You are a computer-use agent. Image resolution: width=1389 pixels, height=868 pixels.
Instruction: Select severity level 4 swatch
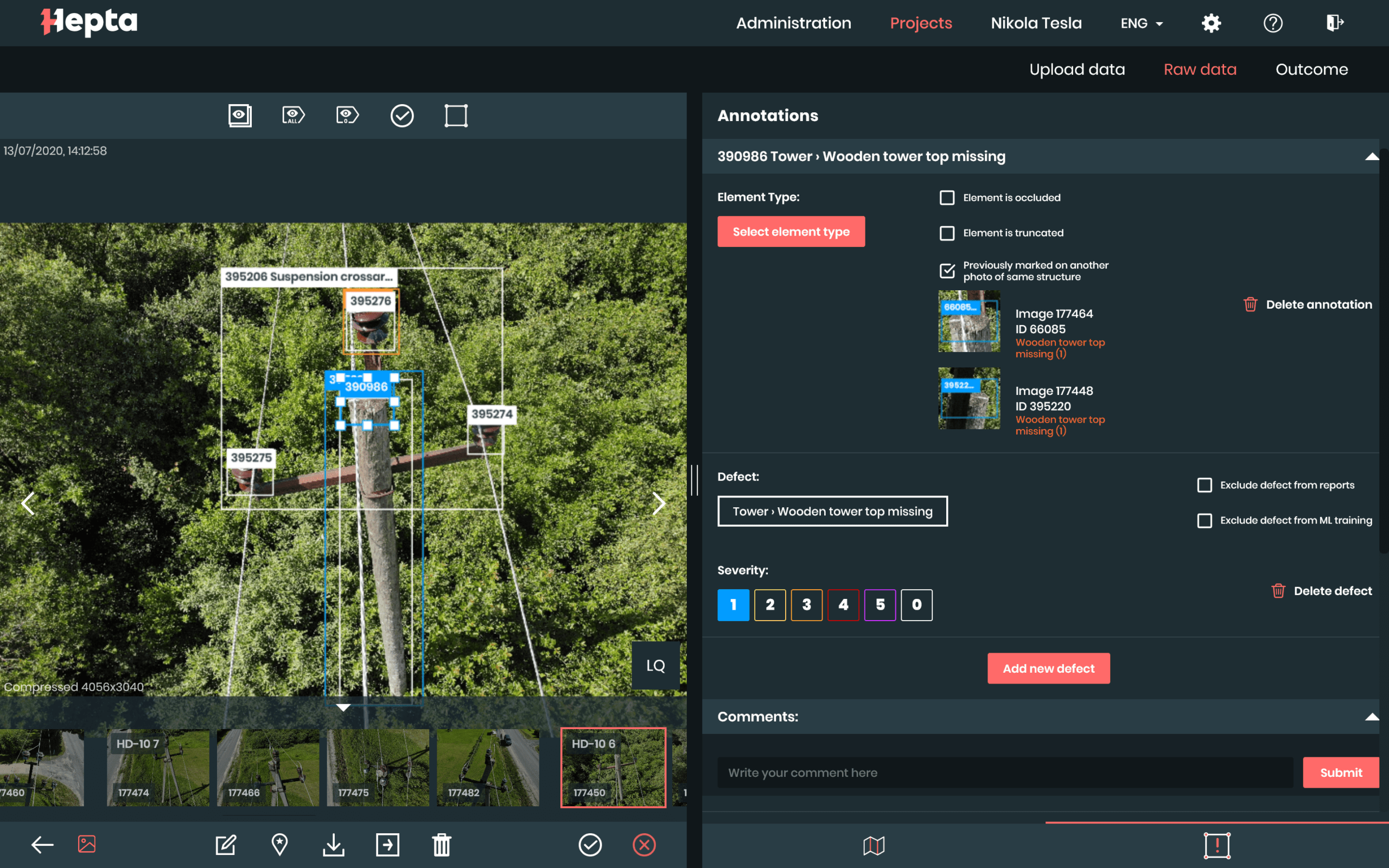(x=843, y=604)
